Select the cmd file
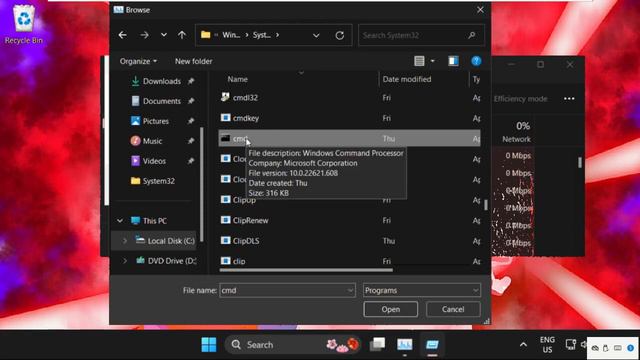The height and width of the screenshot is (360, 640). pyautogui.click(x=349, y=139)
